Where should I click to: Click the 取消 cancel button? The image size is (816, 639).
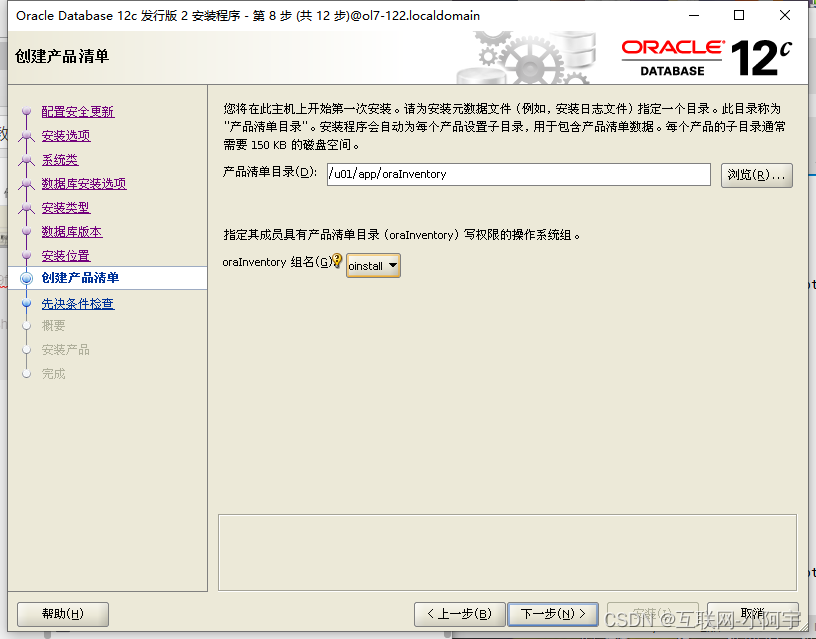click(753, 614)
